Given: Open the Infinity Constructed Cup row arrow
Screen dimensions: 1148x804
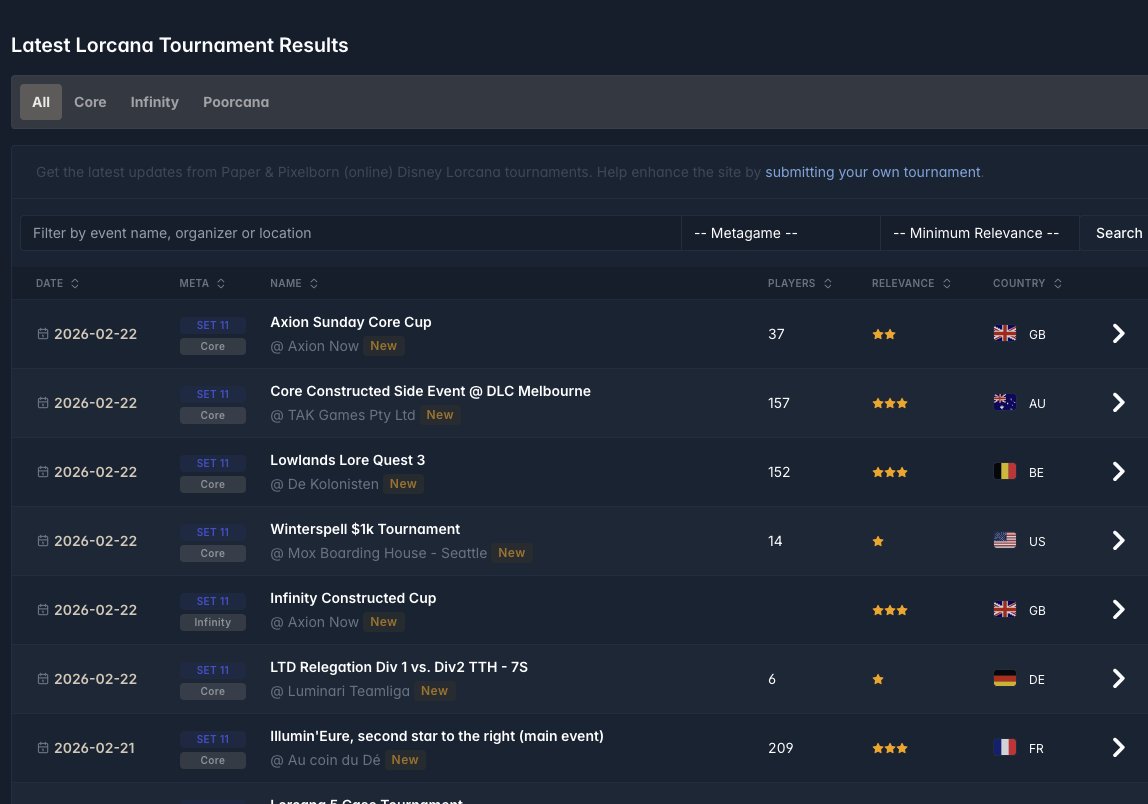Looking at the screenshot, I should (x=1118, y=609).
